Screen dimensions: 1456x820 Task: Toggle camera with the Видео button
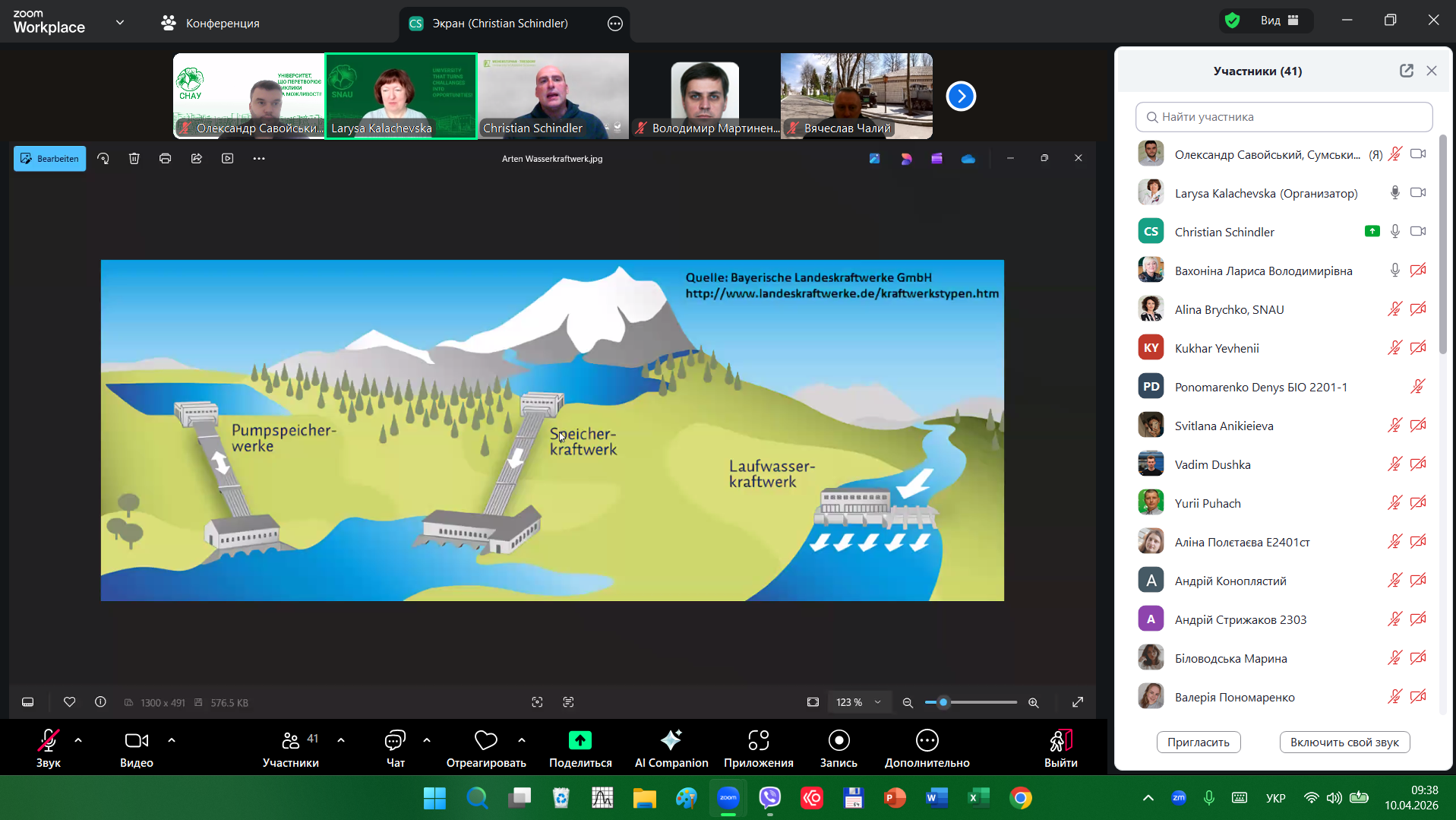[x=137, y=741]
